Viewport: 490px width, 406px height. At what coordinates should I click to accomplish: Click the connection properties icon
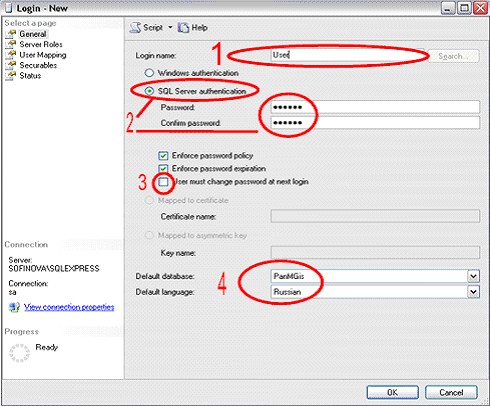(x=14, y=307)
